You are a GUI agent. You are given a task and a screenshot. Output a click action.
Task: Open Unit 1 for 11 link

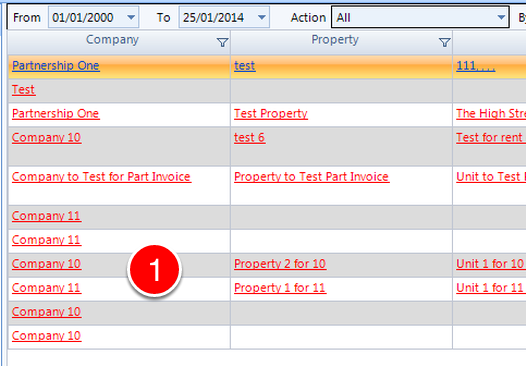(490, 288)
